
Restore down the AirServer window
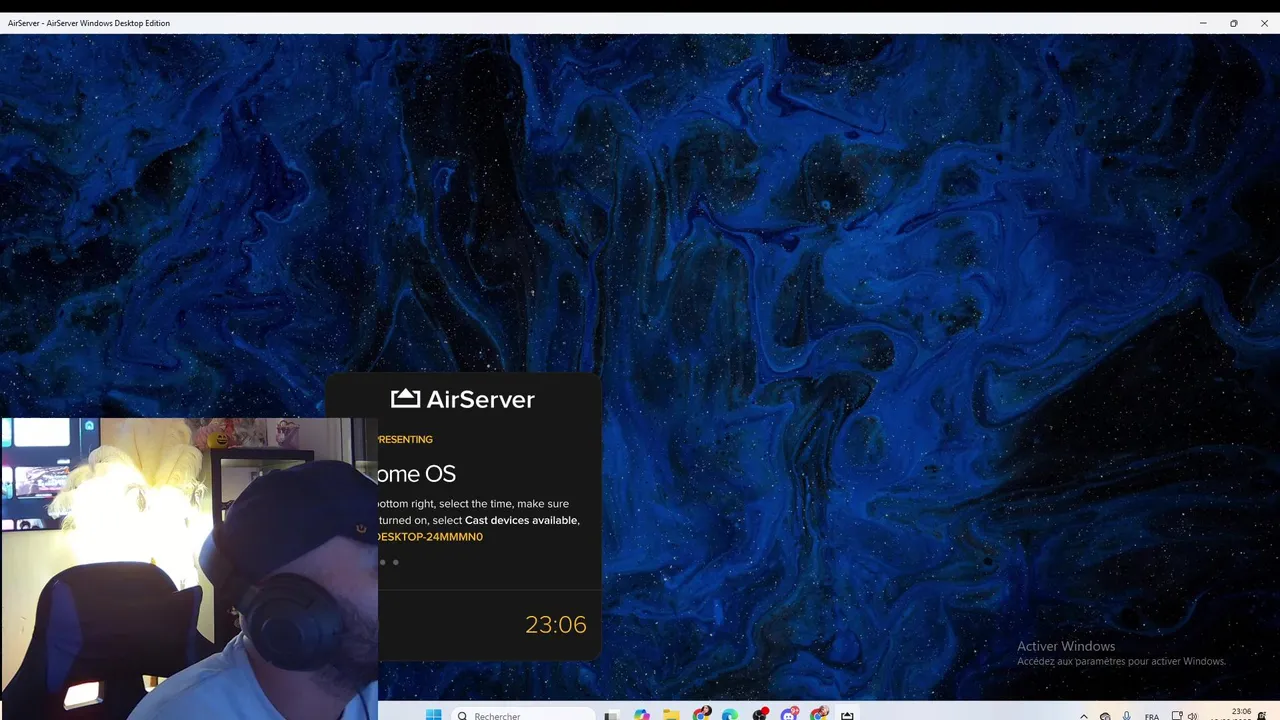click(x=1233, y=23)
